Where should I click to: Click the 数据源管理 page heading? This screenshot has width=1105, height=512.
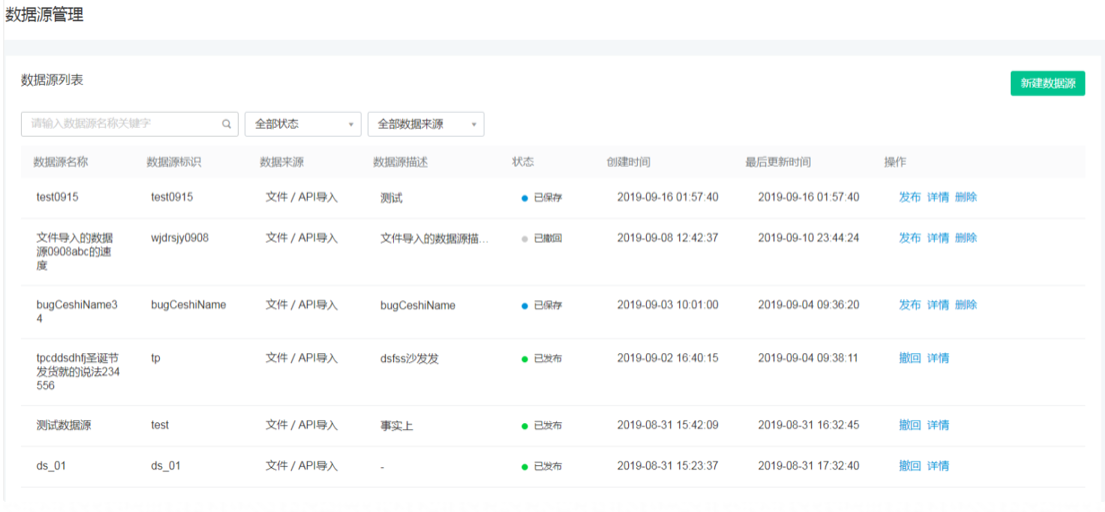[x=44, y=15]
